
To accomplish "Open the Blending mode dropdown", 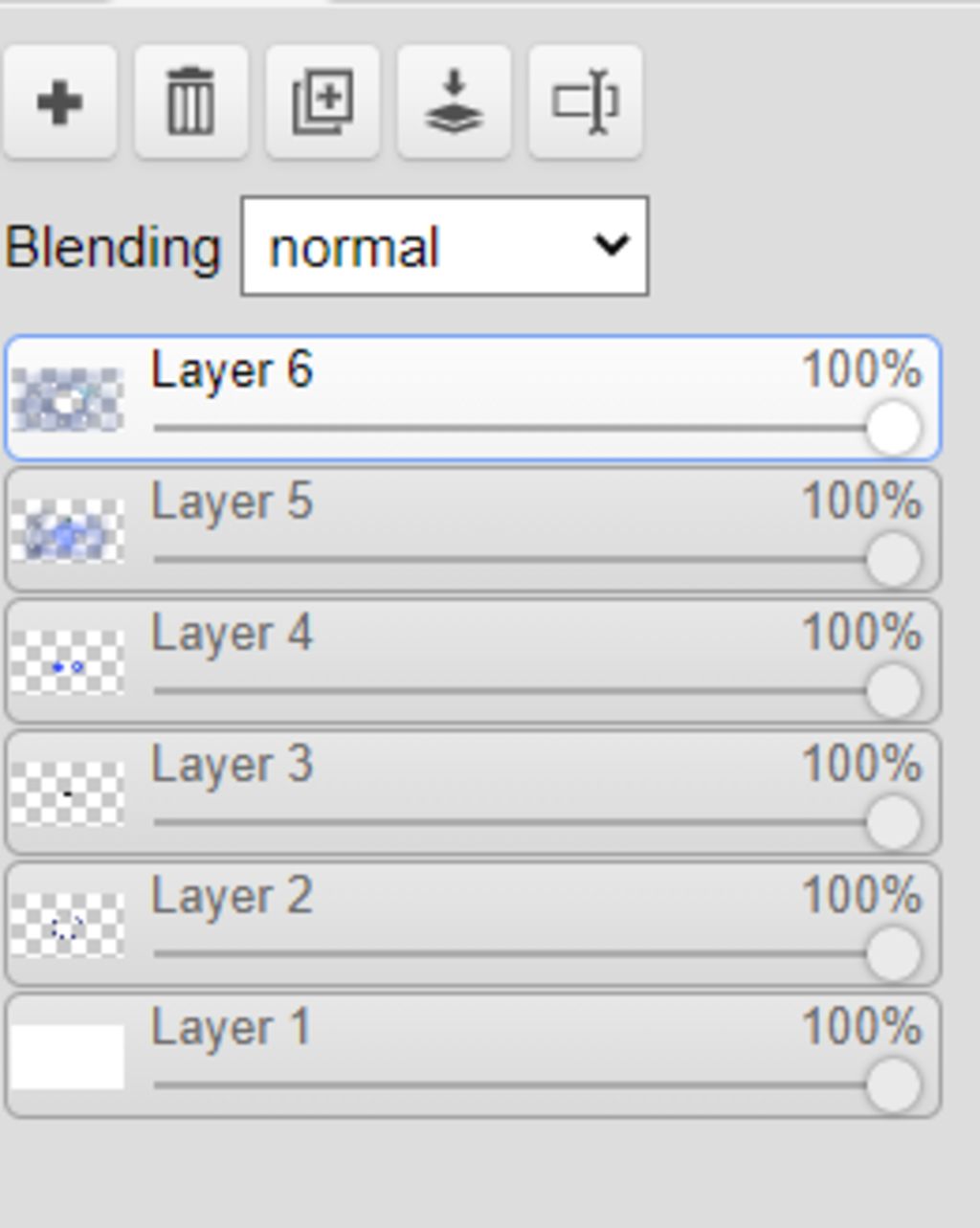I will point(445,246).
